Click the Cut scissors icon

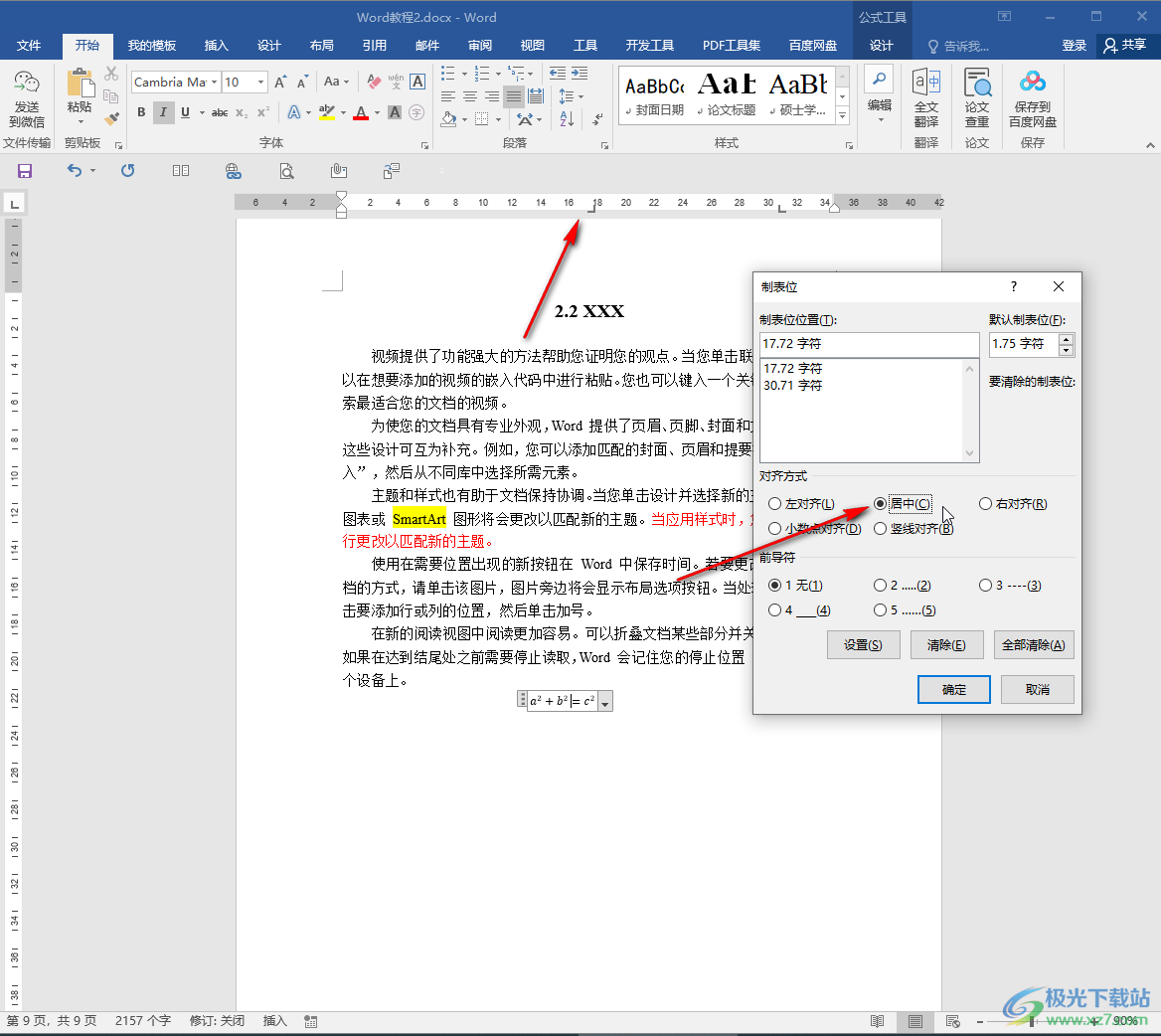(111, 74)
